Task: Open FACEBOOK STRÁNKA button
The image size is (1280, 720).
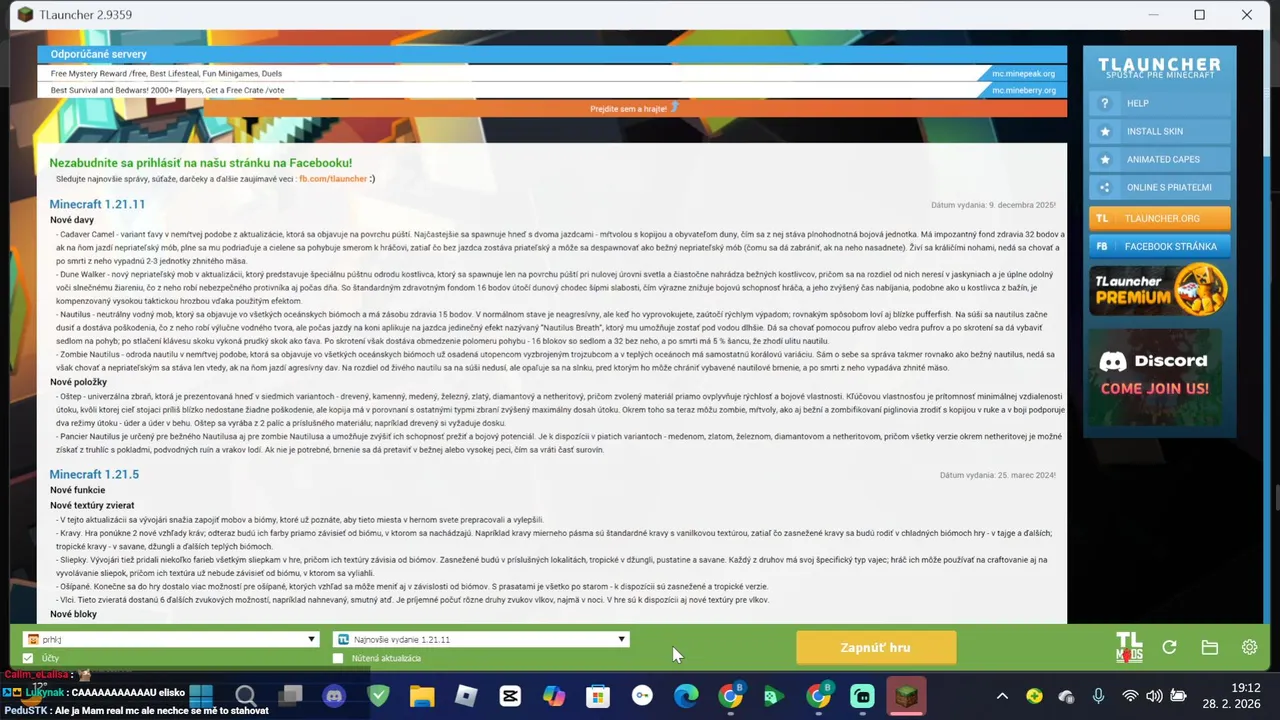Action: 1160,246
